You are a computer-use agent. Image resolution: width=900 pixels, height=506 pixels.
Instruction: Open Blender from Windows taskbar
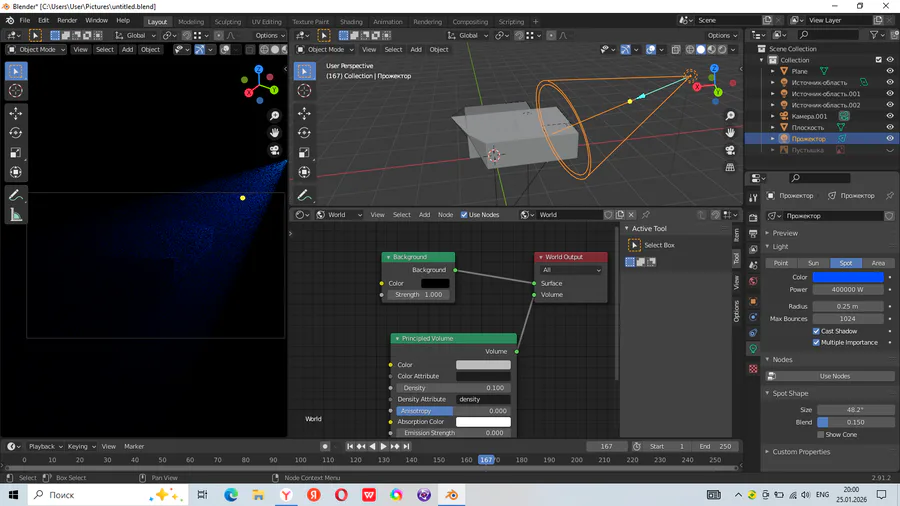point(452,495)
